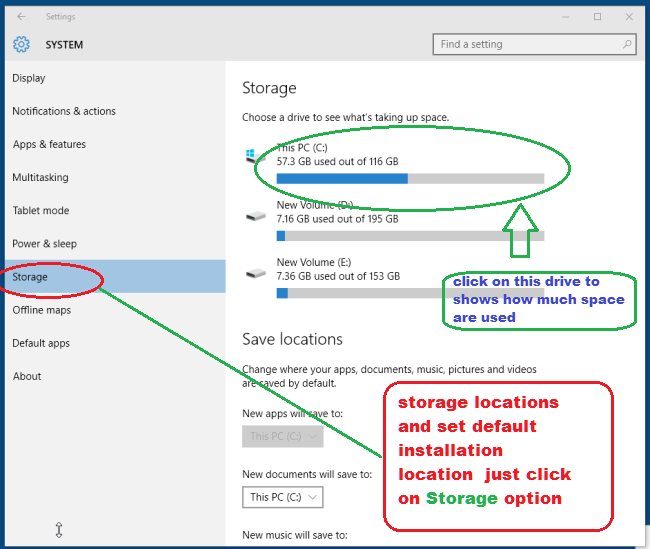Click the SYSTEM gear icon
The height and width of the screenshot is (549, 650).
pyautogui.click(x=21, y=44)
